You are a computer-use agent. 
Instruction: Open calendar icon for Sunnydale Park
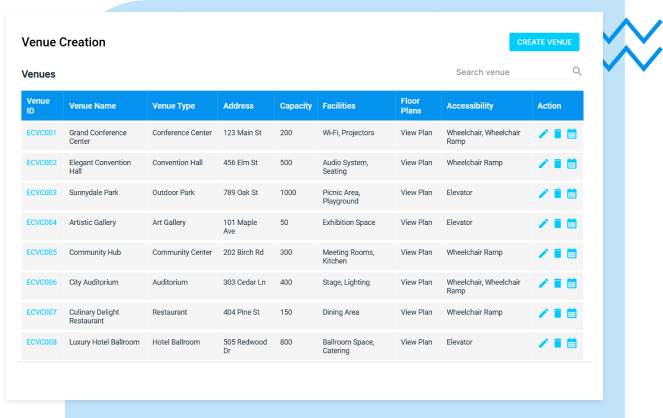[x=572, y=193]
